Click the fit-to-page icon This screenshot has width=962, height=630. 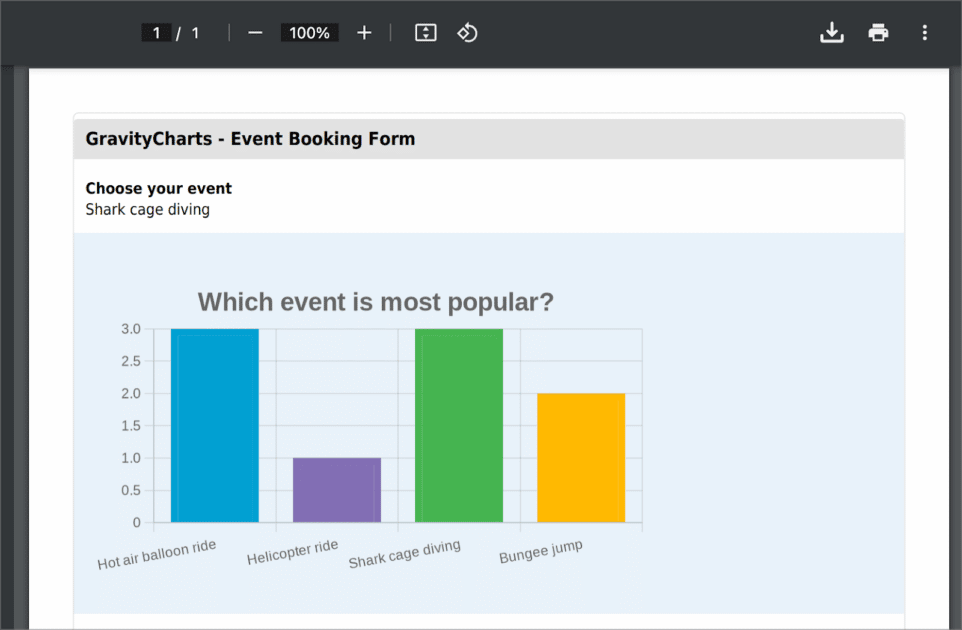(425, 32)
